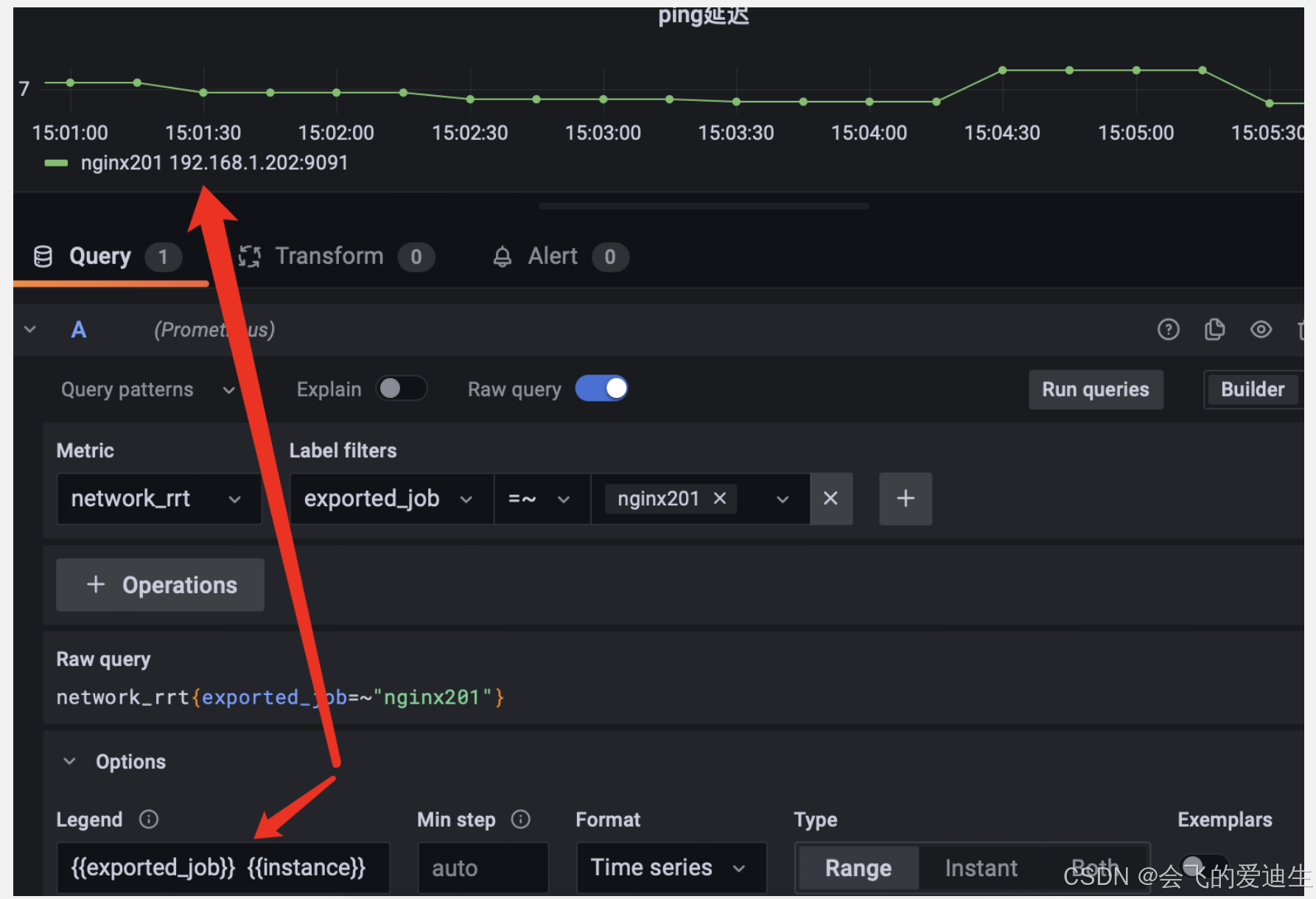Click the Min step auto field

point(483,868)
